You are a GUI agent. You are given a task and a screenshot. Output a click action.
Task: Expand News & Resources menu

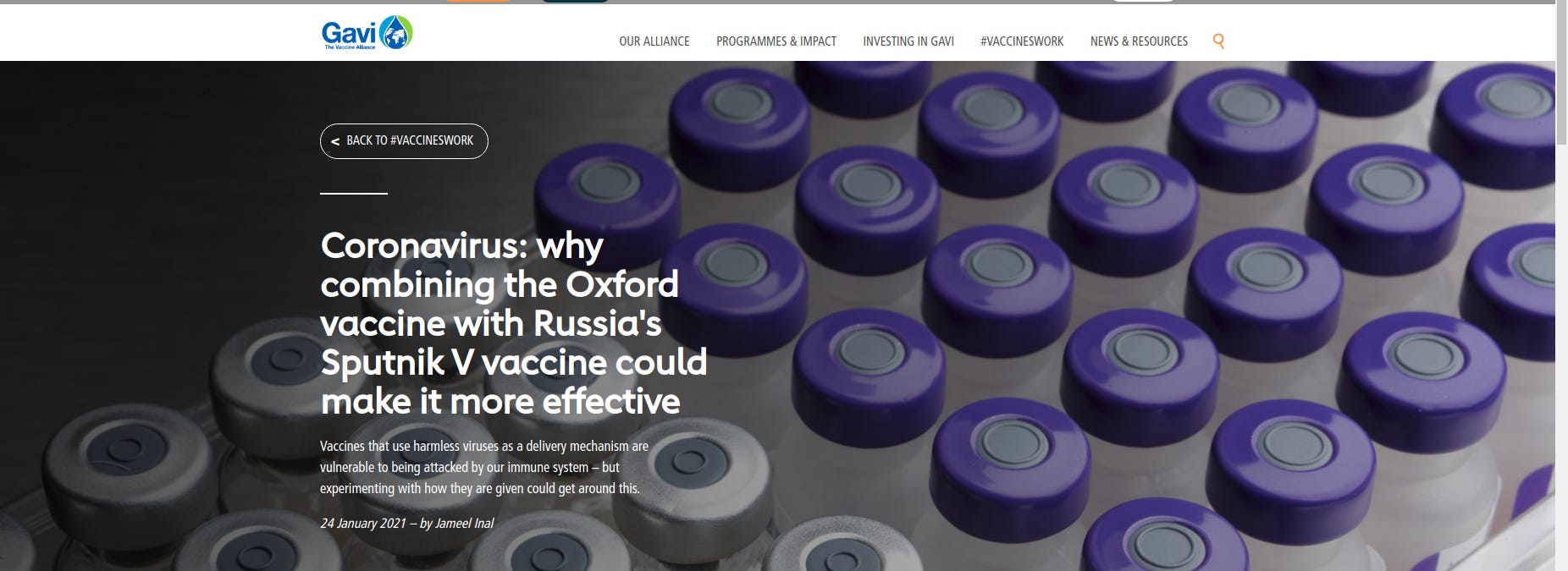tap(1139, 41)
